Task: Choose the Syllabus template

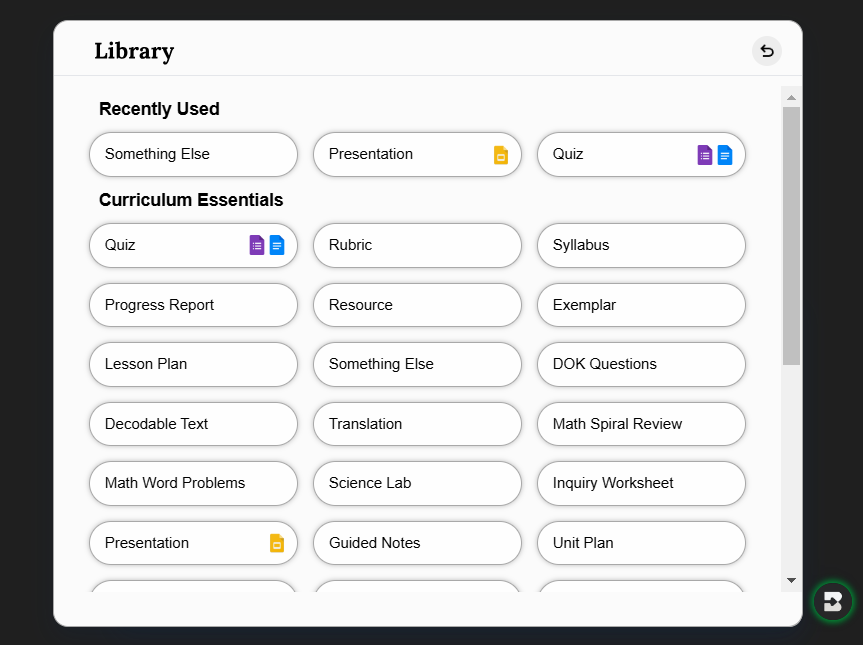Action: click(641, 245)
